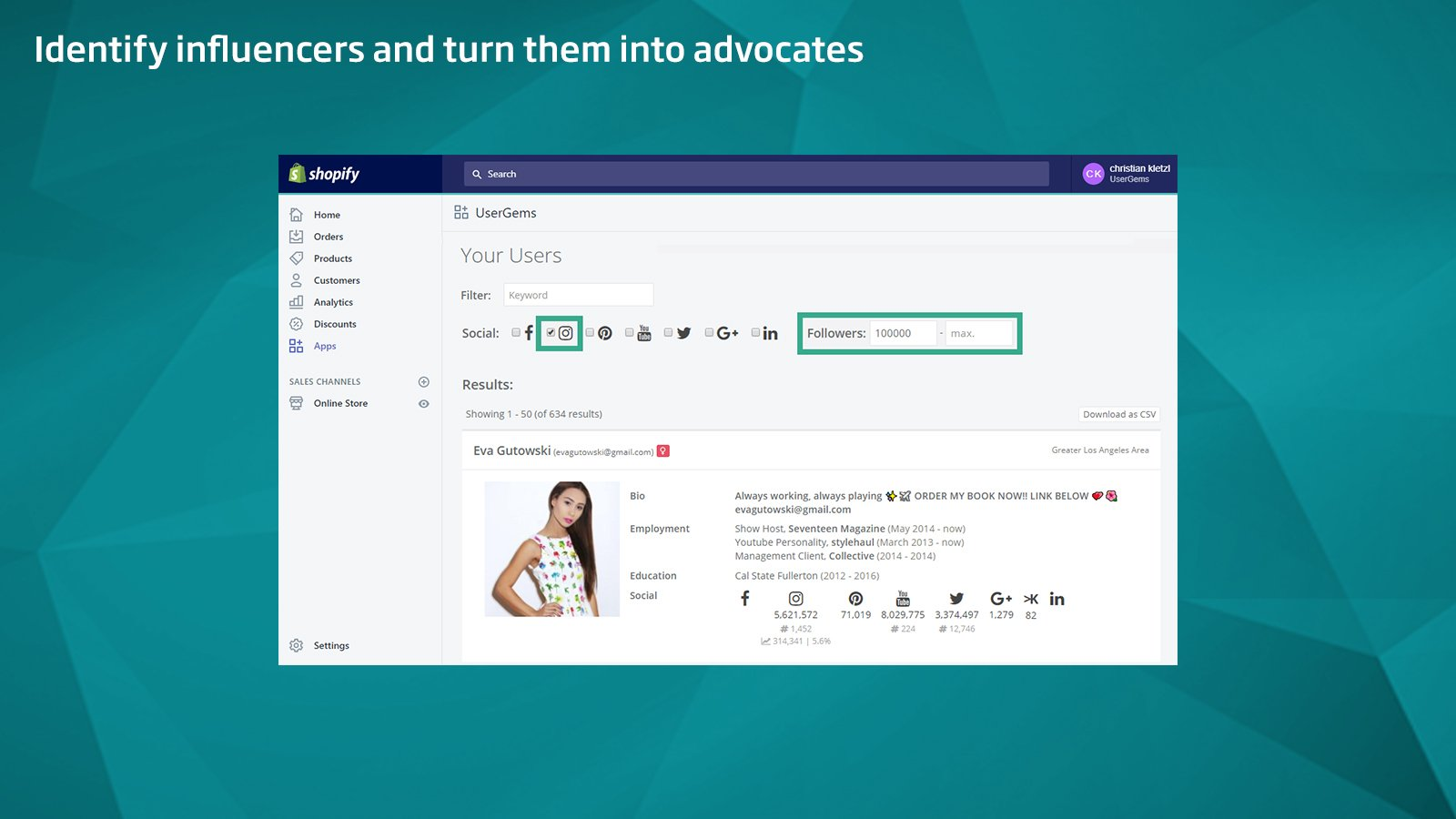Viewport: 1456px width, 819px height.
Task: Click the Orders inbox icon
Action: click(296, 237)
